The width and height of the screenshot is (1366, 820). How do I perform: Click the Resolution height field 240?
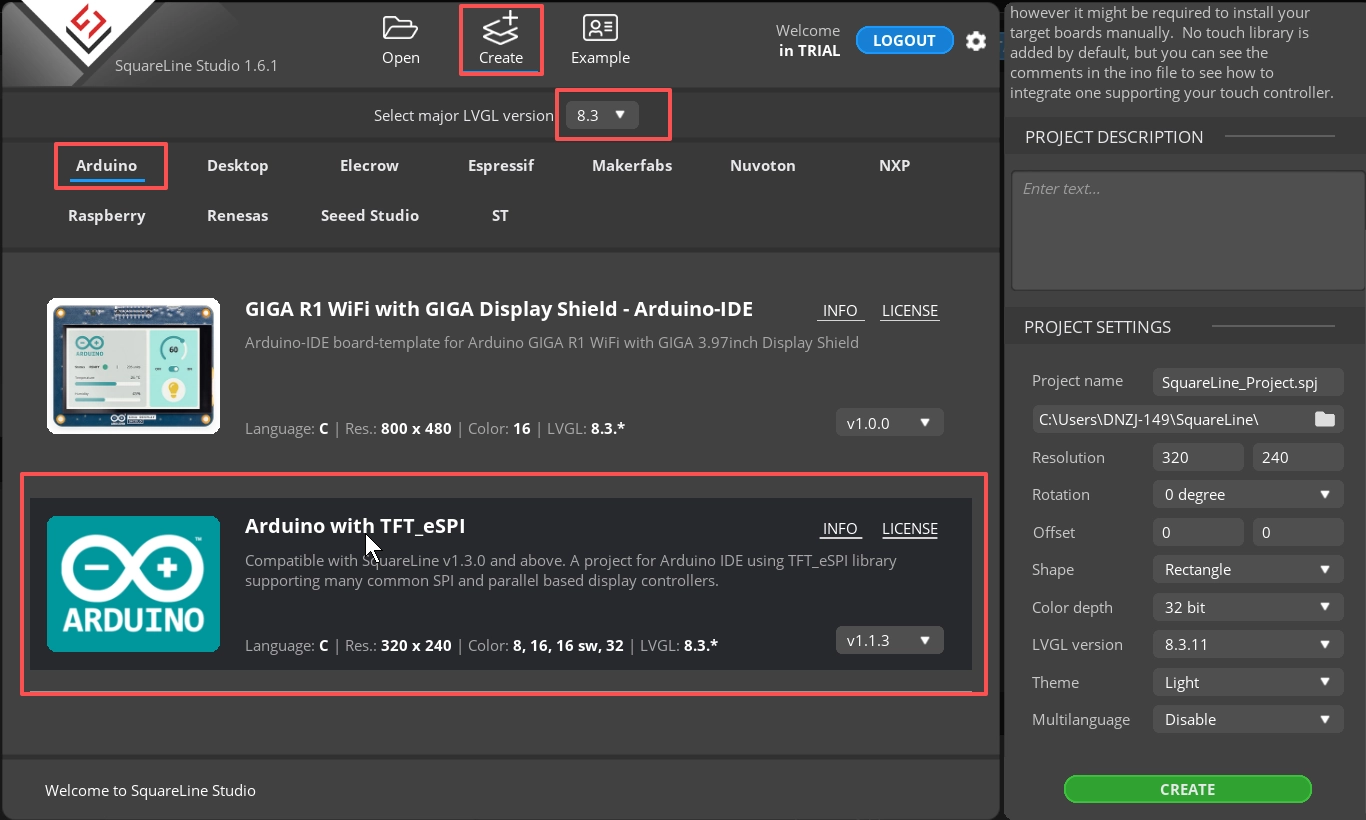point(1297,457)
